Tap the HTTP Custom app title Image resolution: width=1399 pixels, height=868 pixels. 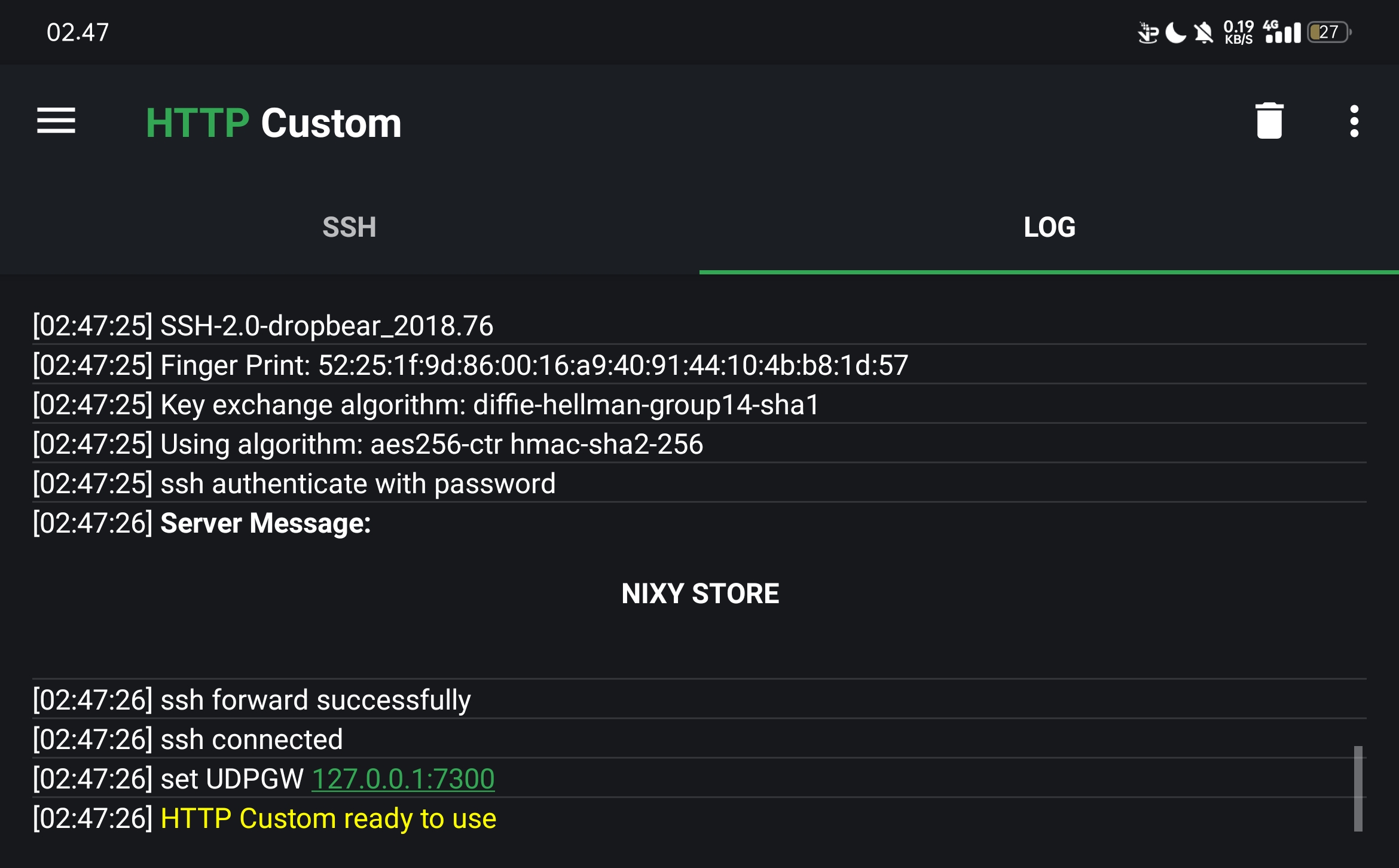[273, 123]
